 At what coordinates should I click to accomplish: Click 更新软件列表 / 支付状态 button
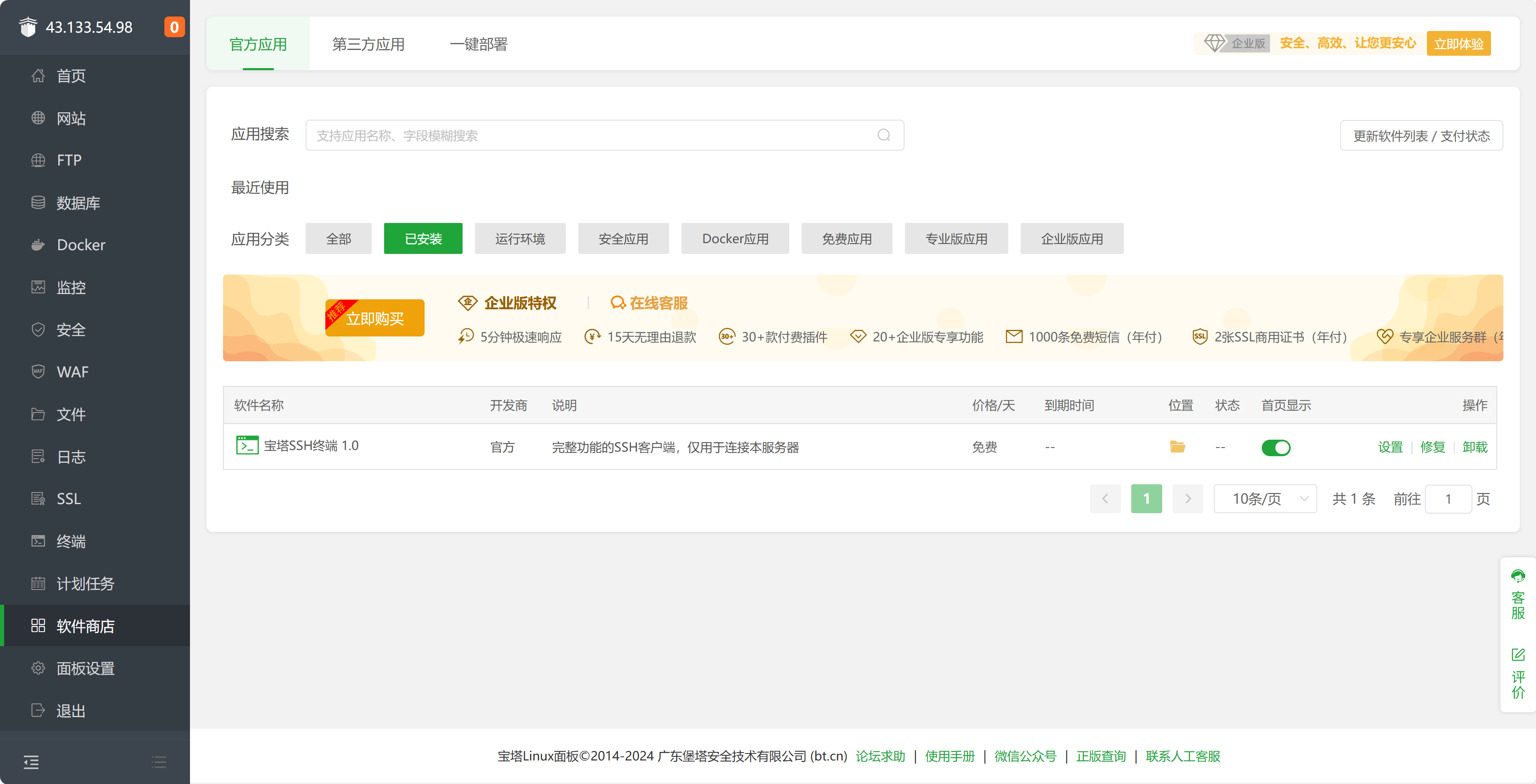point(1422,136)
